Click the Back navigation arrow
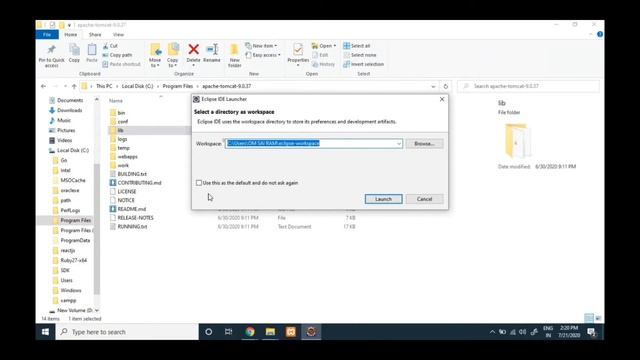Screen dimensions: 640x360 [44, 86]
